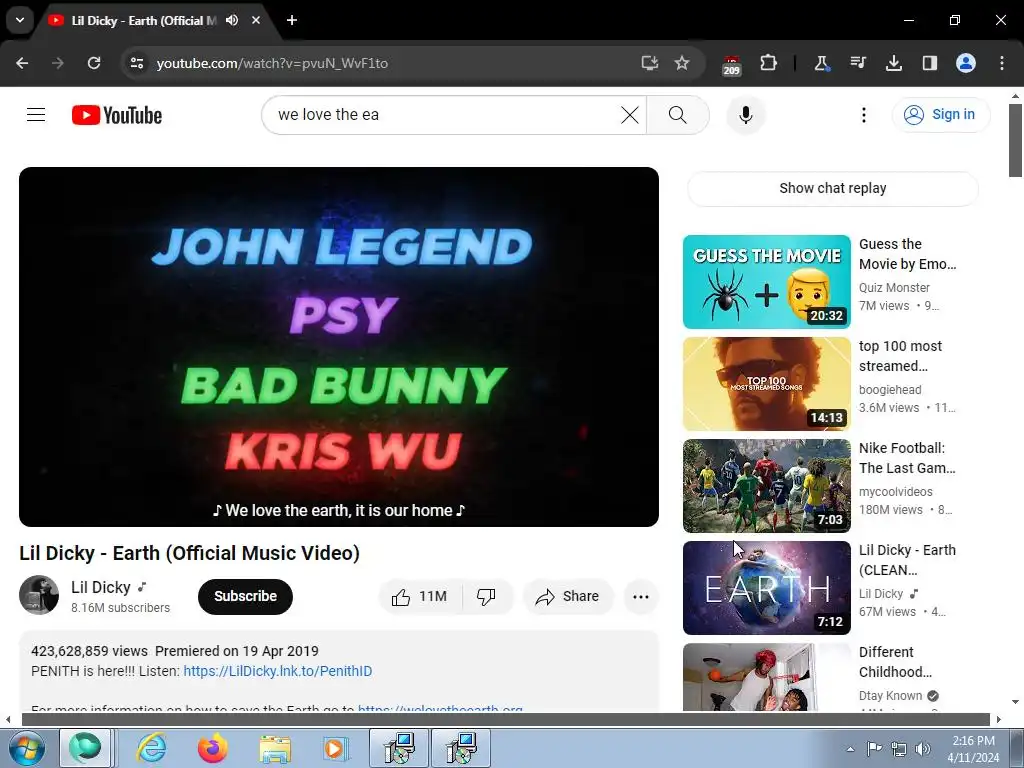
Task: Open Chrome profile avatar
Action: [x=966, y=63]
